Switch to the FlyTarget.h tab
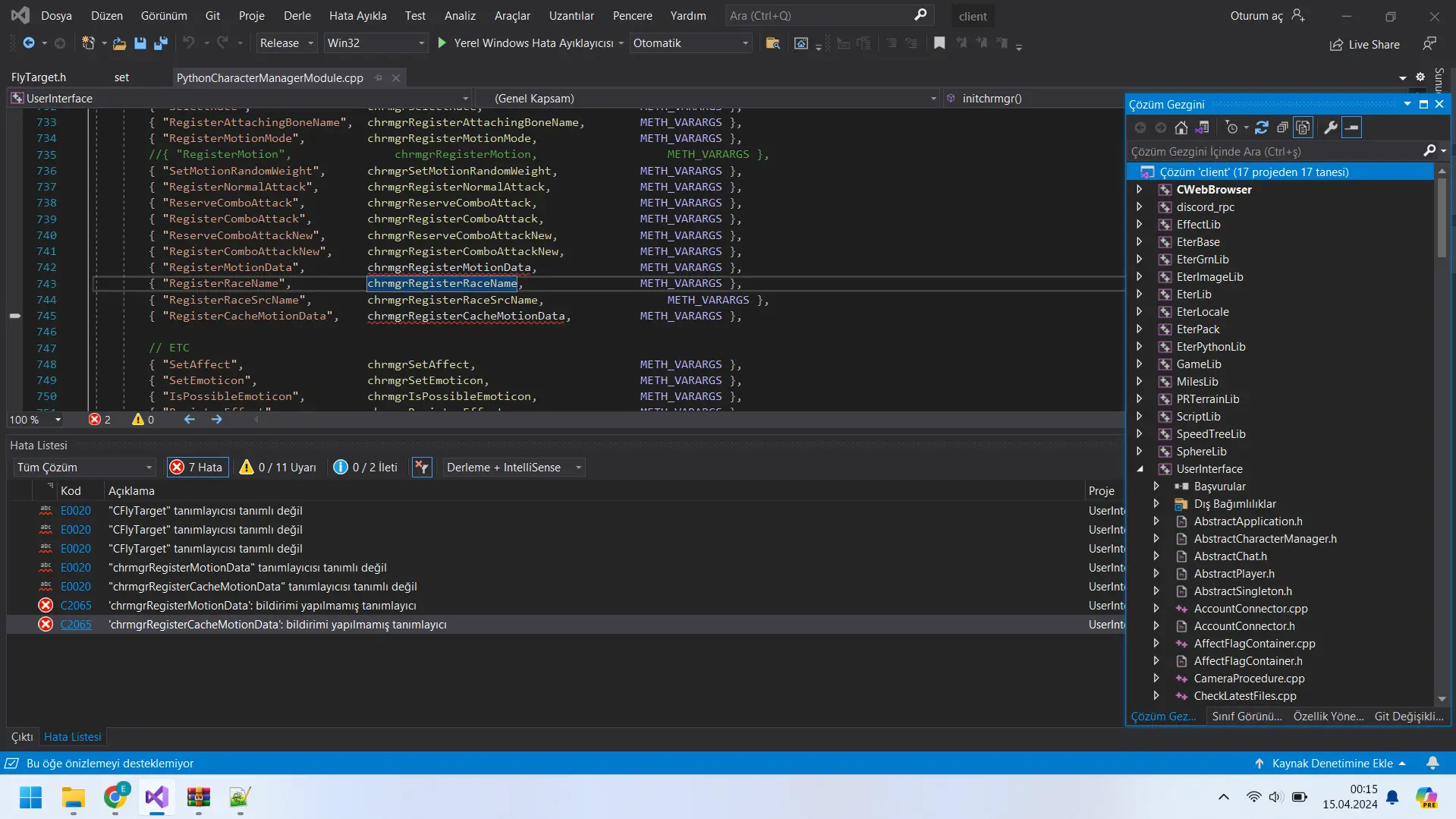This screenshot has height=819, width=1456. pyautogui.click(x=39, y=77)
